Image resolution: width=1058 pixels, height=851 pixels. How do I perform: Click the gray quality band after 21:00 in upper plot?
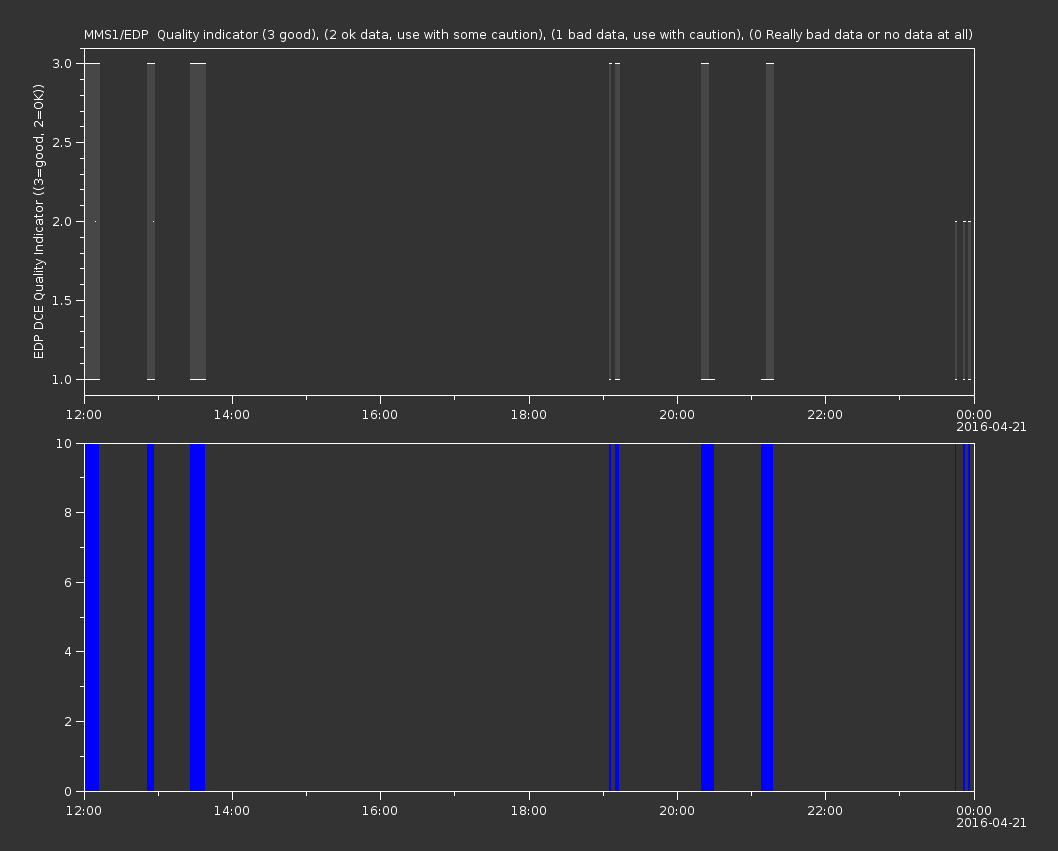click(770, 221)
